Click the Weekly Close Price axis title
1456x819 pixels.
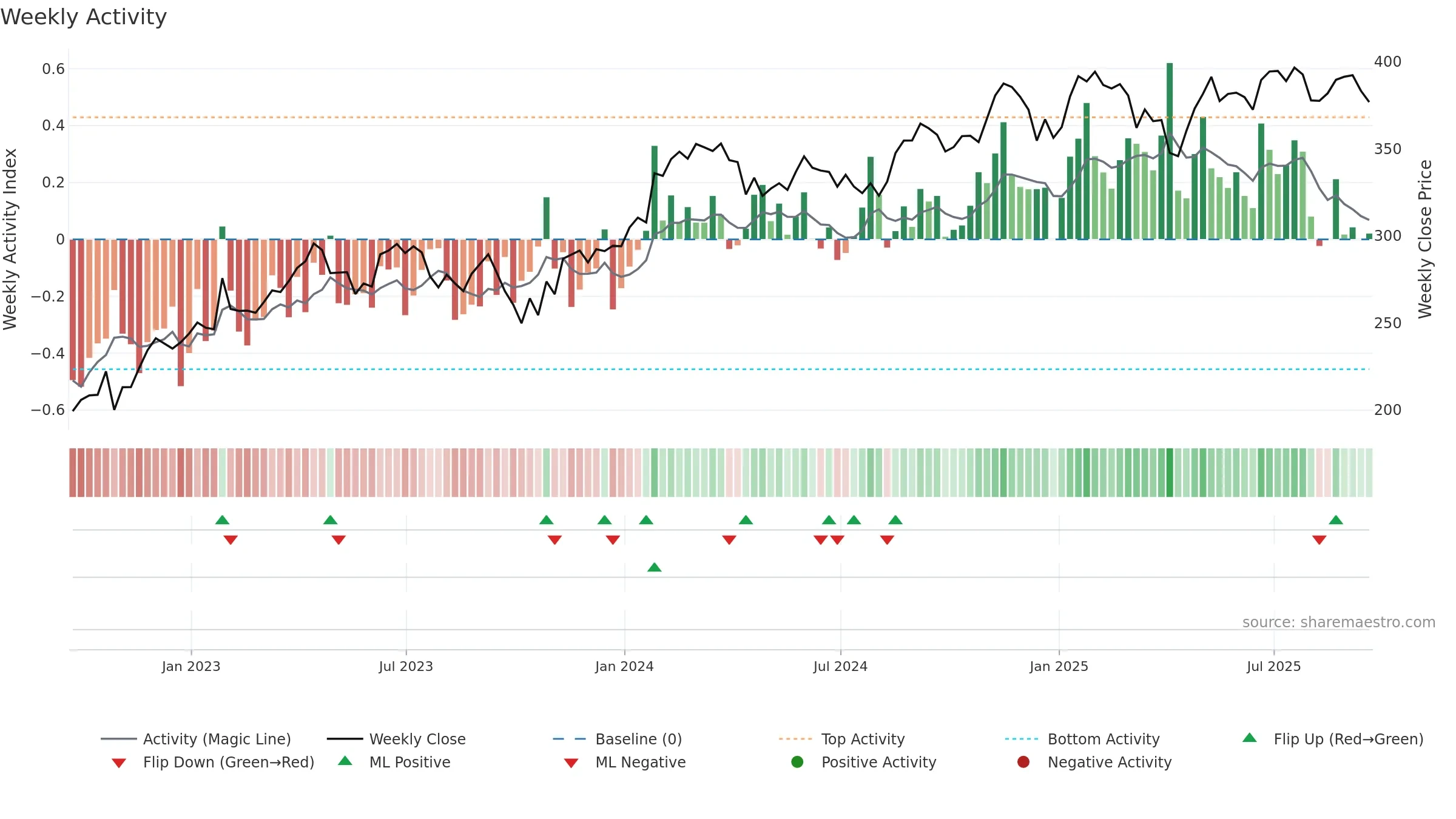pyautogui.click(x=1425, y=239)
